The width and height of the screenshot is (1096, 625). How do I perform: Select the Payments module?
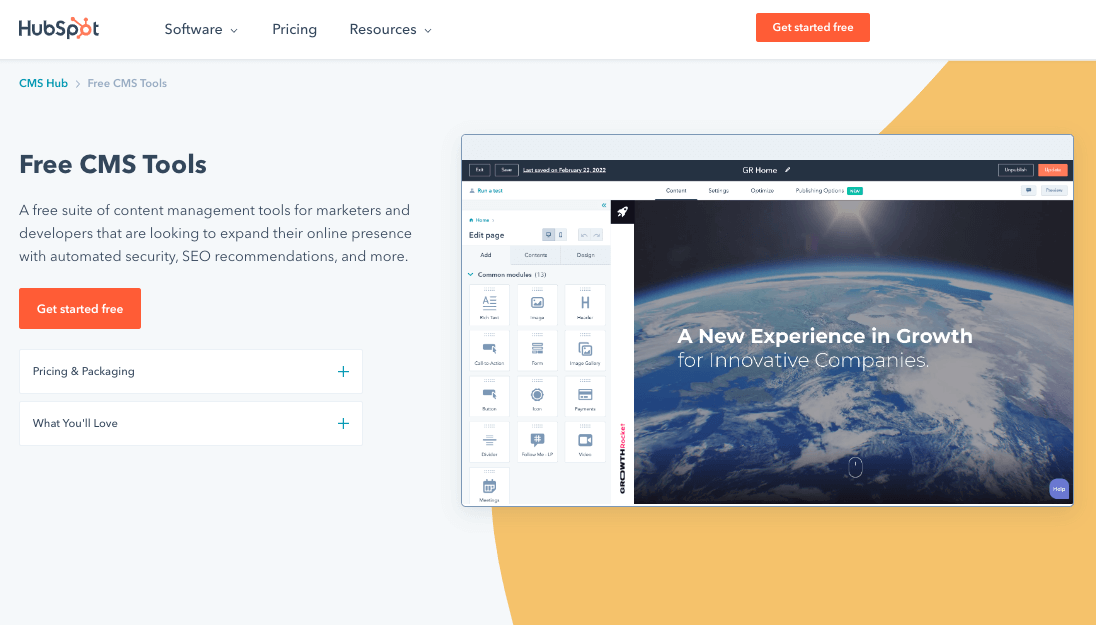point(585,396)
